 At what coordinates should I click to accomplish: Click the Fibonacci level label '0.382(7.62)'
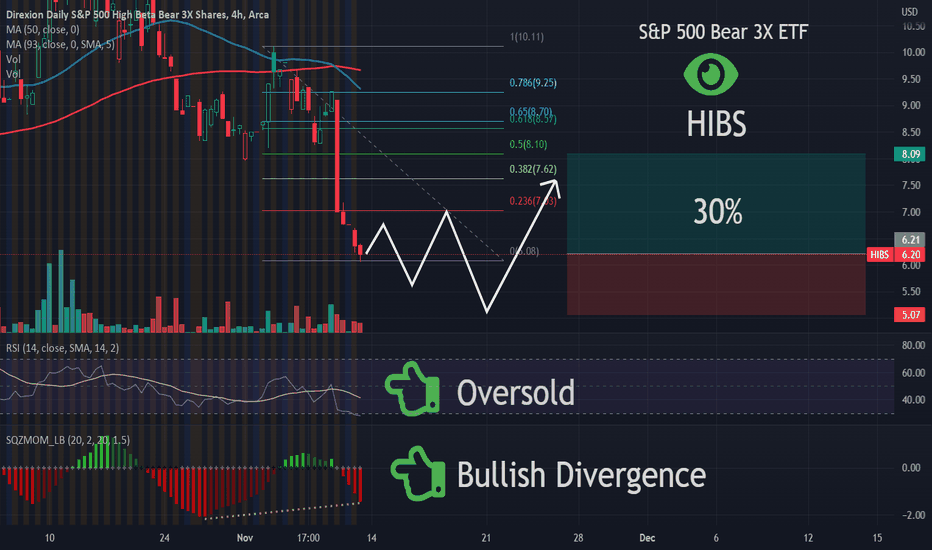tap(533, 169)
